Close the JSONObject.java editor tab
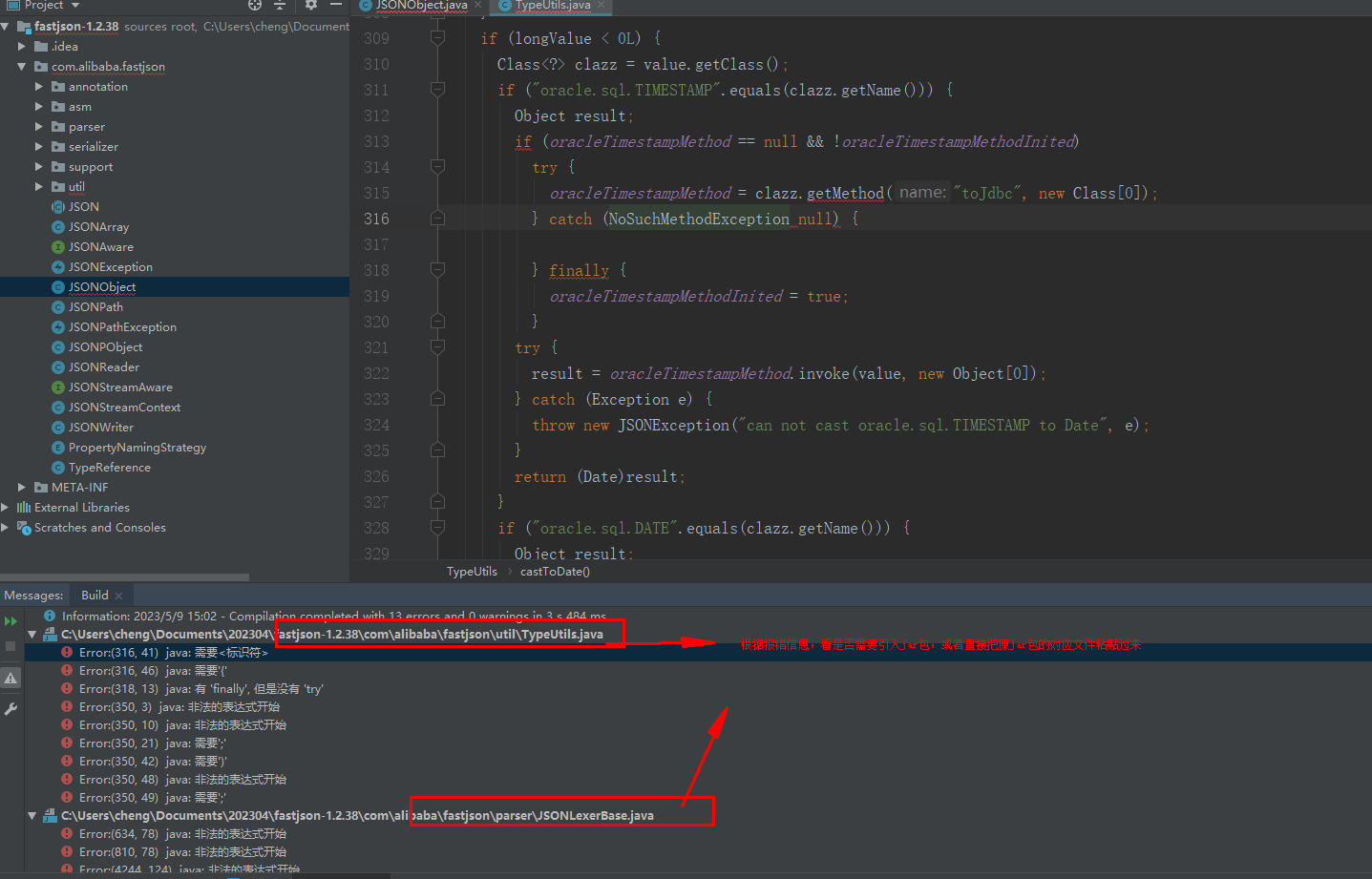Screen dimensions: 1372x879 point(477,5)
